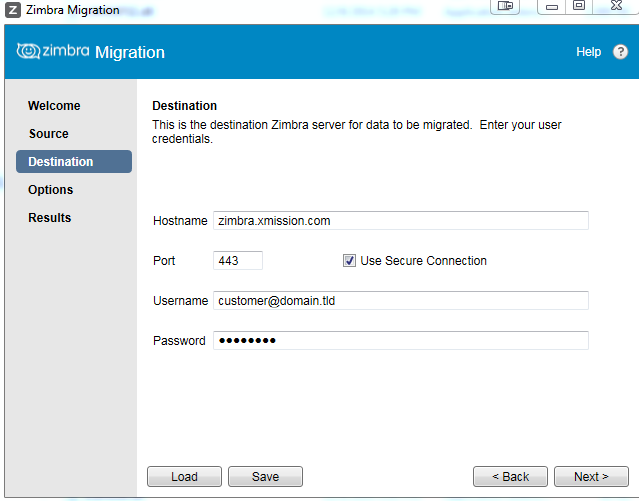The width and height of the screenshot is (639, 501).
Task: Toggle the Use Secure Connection checkbox
Action: pos(349,261)
